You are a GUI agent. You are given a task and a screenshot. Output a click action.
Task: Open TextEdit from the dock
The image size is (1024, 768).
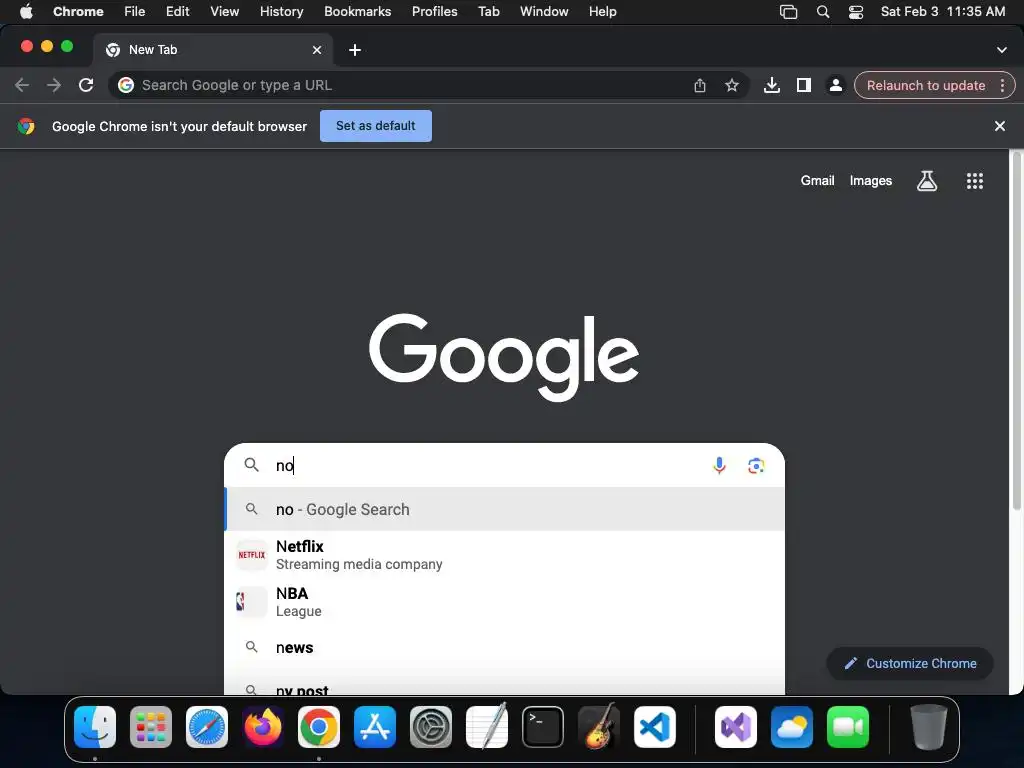point(487,727)
